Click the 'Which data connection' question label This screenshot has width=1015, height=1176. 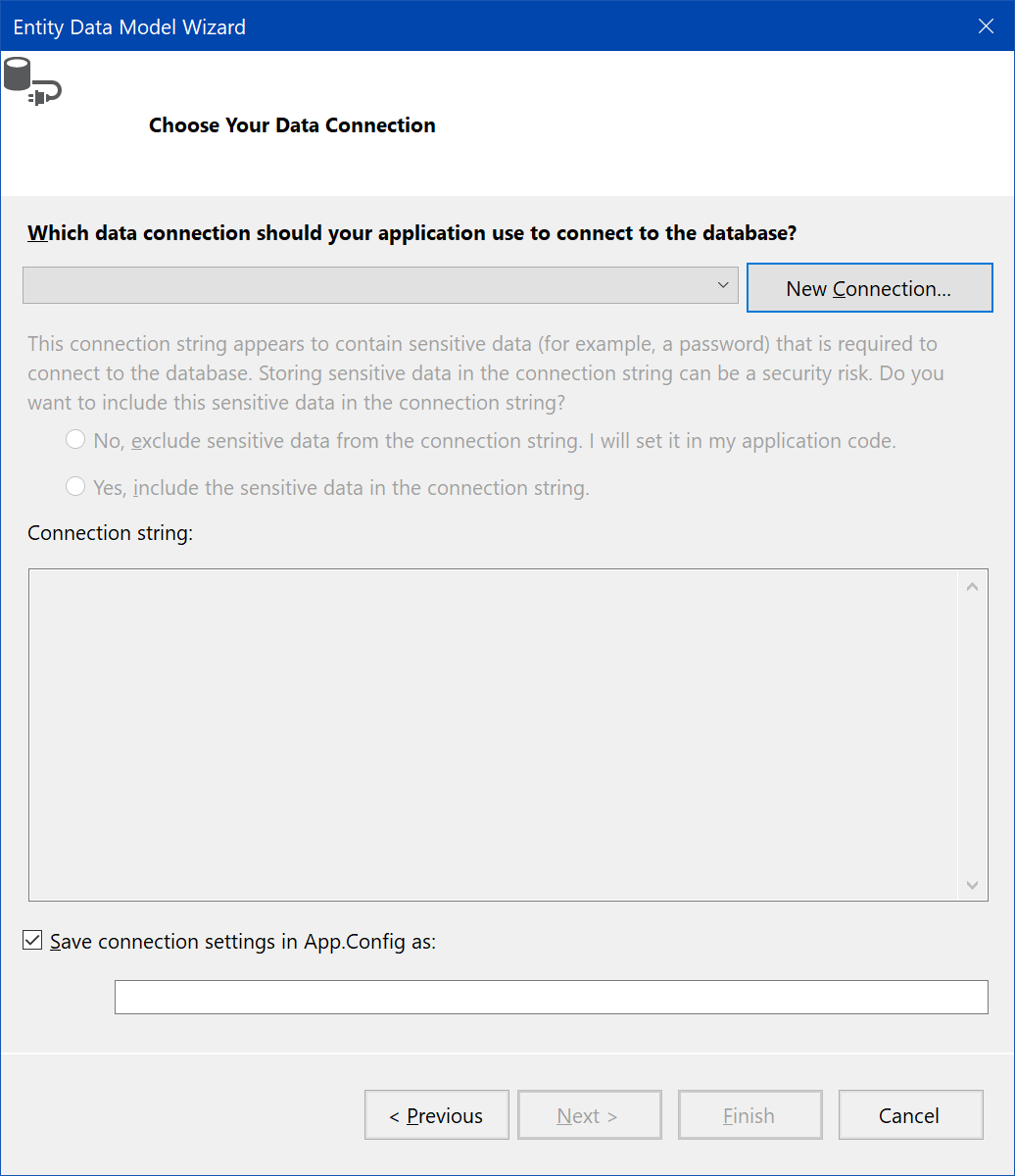click(411, 233)
